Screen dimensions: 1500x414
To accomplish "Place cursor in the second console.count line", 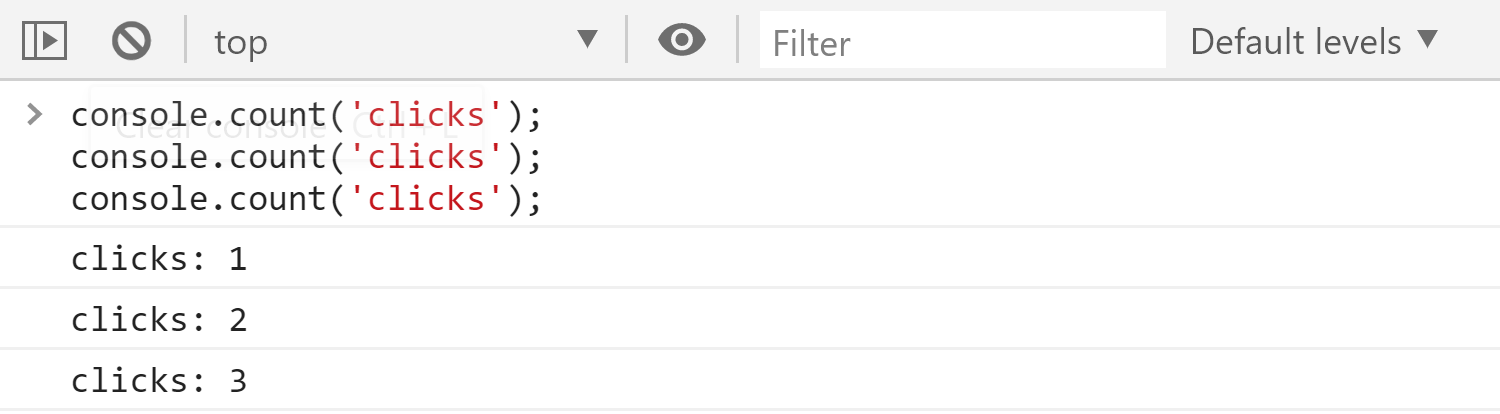I will 305,158.
